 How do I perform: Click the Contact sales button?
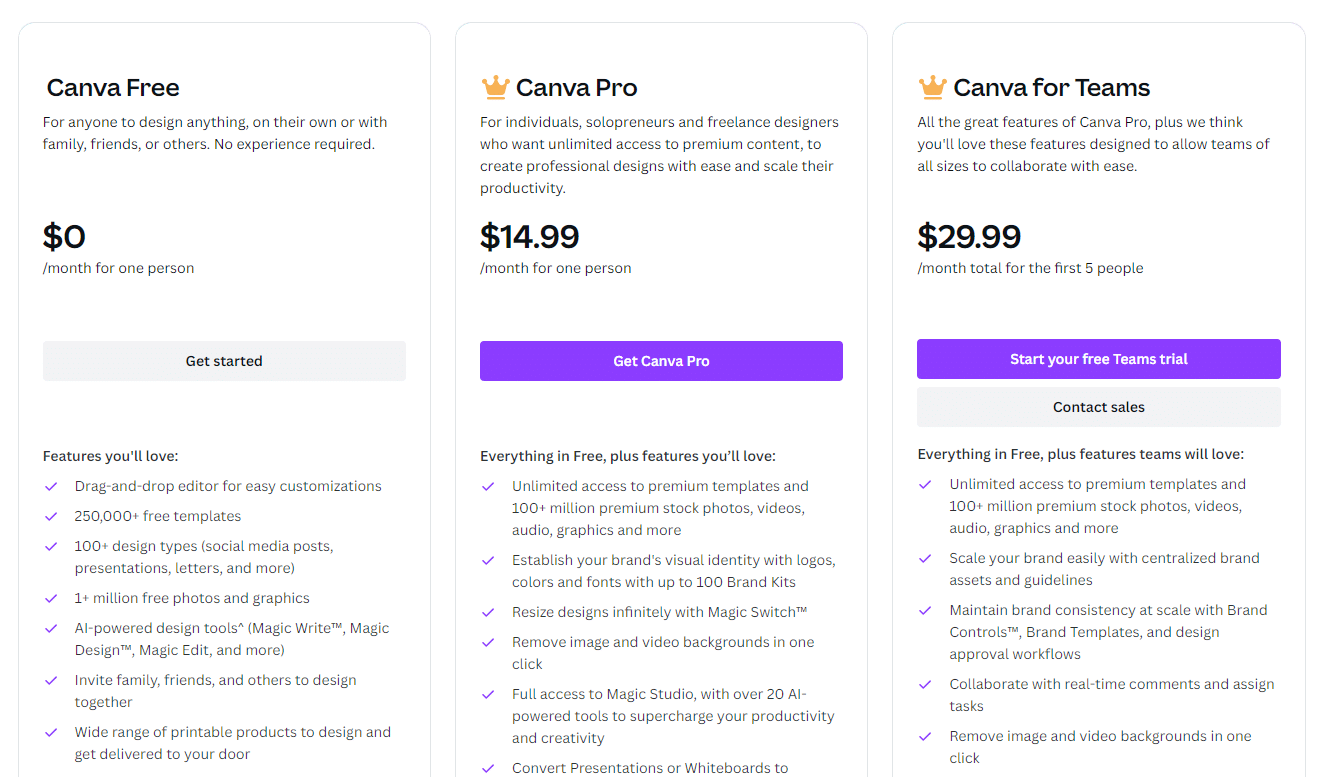(x=1098, y=407)
